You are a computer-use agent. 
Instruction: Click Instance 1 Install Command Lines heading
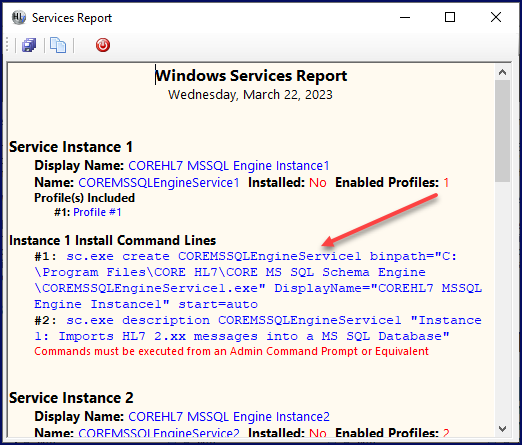[113, 240]
